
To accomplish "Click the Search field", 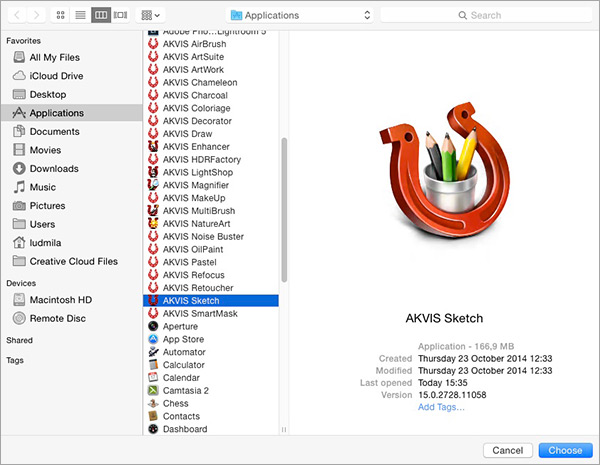I will [486, 15].
